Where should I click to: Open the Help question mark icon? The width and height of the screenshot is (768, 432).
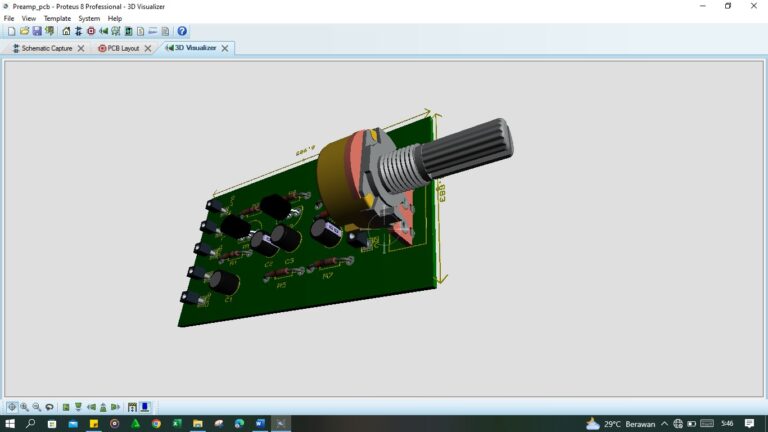point(182,31)
